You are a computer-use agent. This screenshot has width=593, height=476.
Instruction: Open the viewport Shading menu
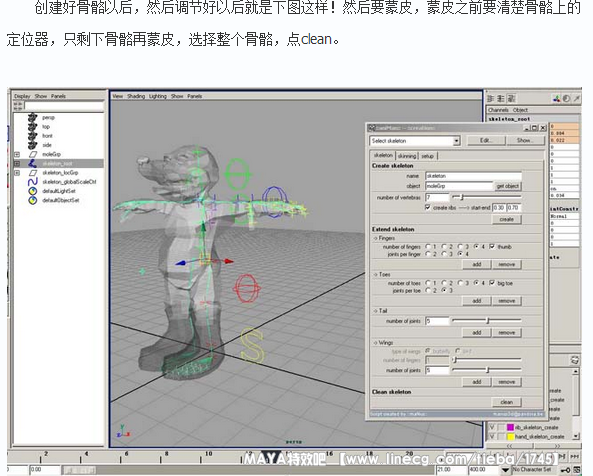tap(136, 96)
